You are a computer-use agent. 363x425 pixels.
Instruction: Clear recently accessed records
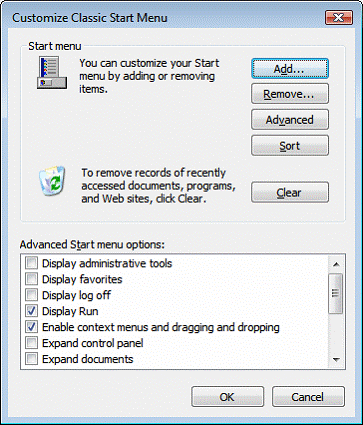pos(290,192)
